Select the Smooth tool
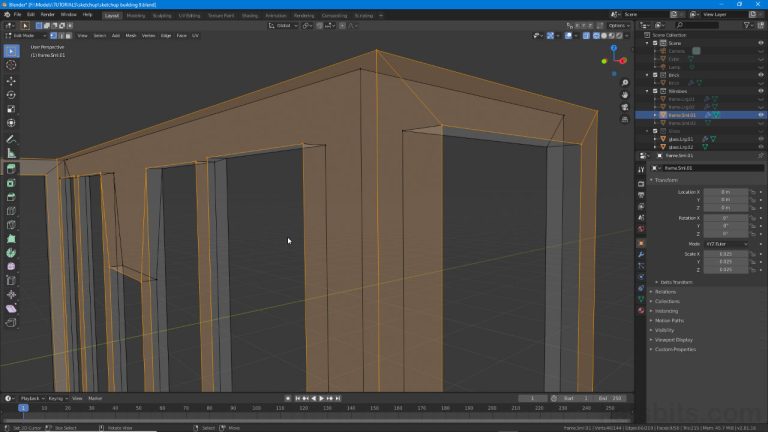 click(11, 266)
